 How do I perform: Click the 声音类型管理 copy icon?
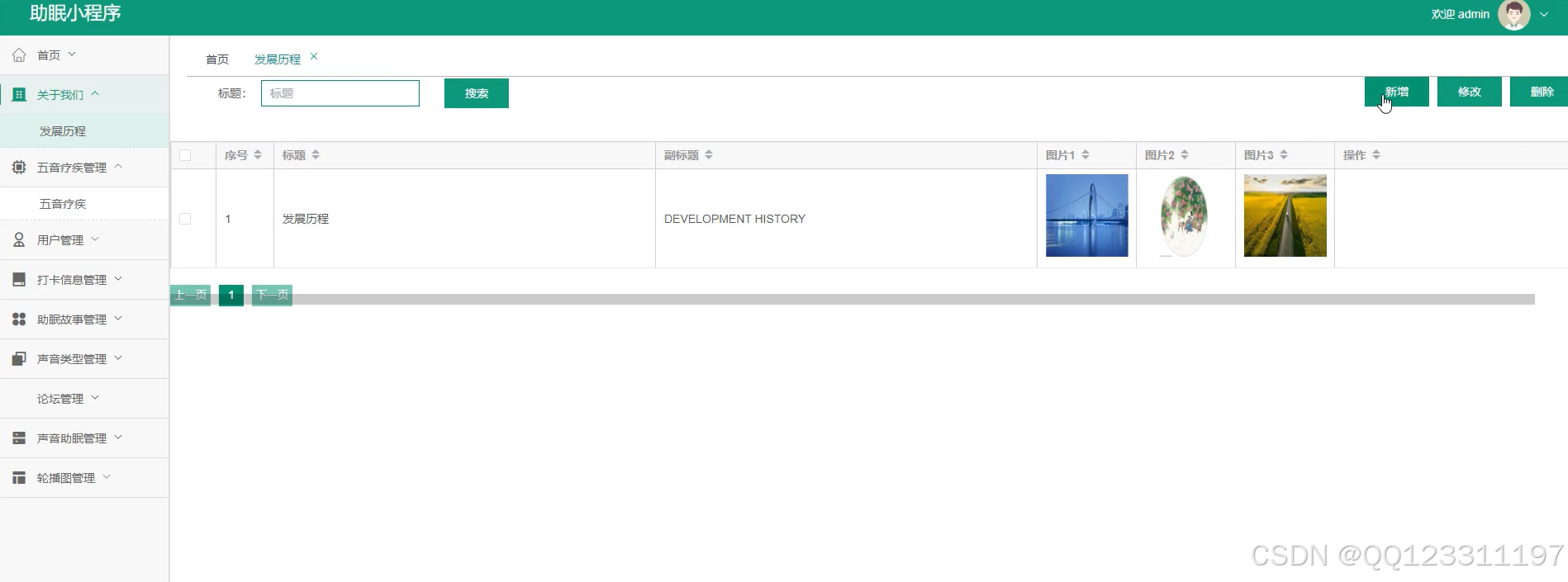[19, 359]
